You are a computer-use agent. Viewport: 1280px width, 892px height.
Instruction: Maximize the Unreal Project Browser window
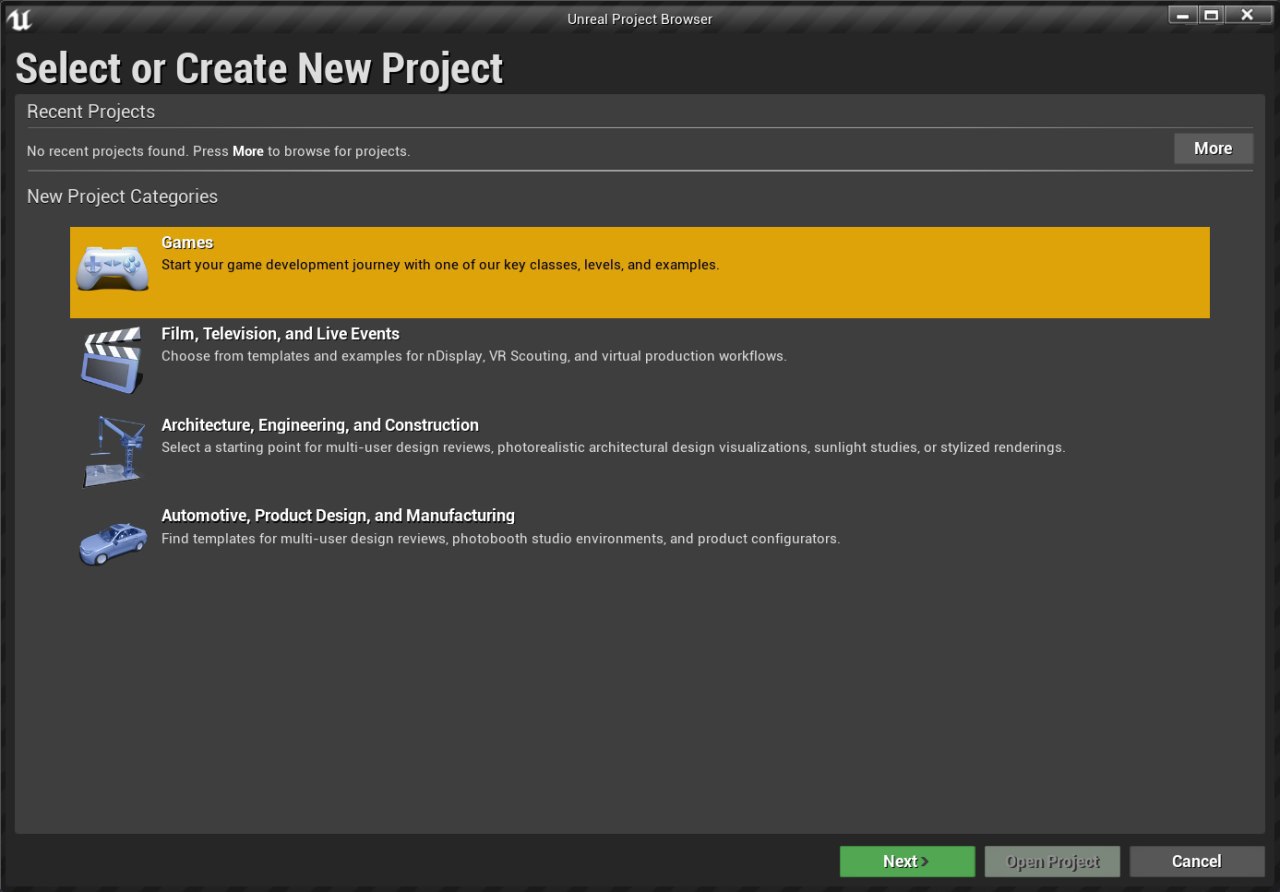(1211, 15)
